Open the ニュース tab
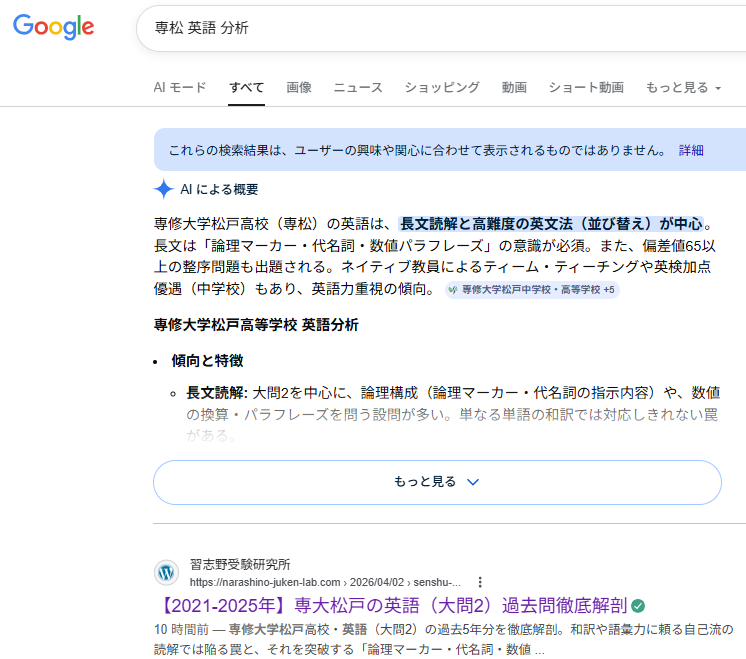 pyautogui.click(x=358, y=88)
